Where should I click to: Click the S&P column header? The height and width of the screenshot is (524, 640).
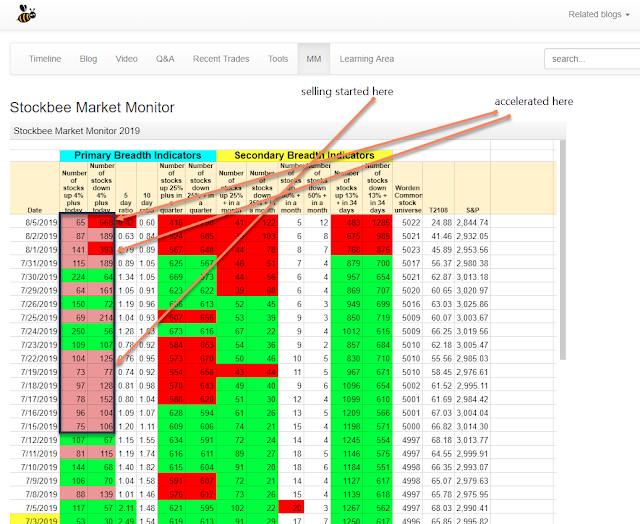pyautogui.click(x=472, y=210)
